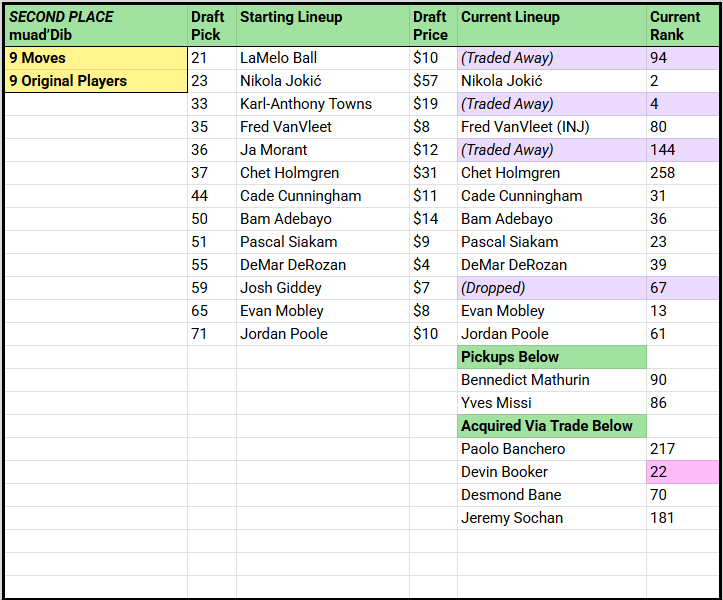The image size is (723, 600).
Task: Select the SECOND PLACE muad'Dib header cell
Action: [95, 25]
